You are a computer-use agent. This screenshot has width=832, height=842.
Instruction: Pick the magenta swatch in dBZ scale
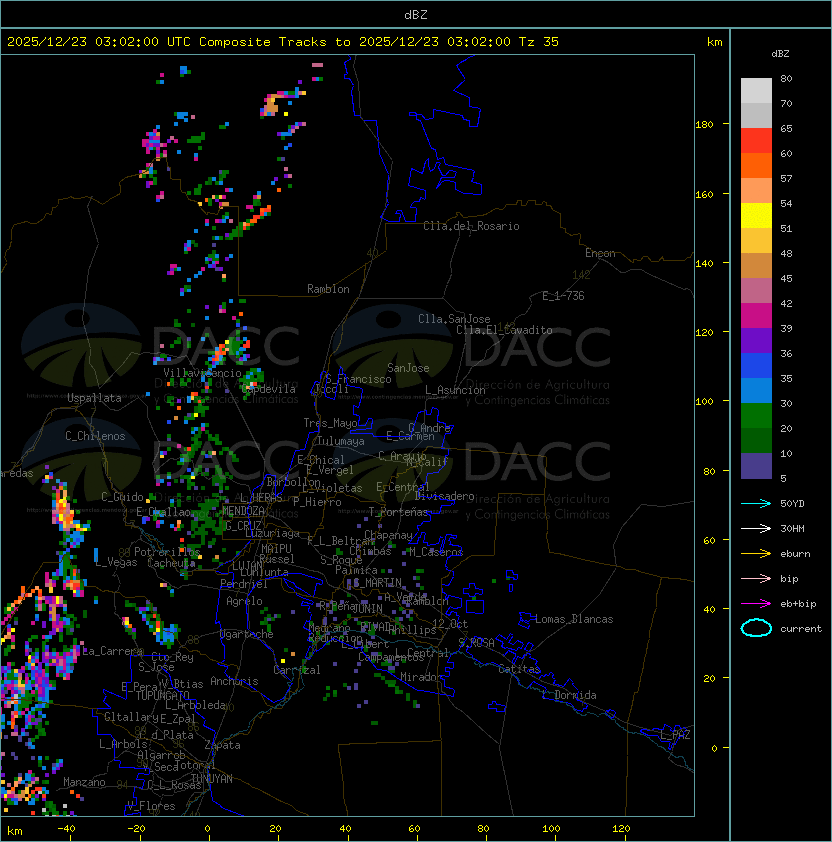click(756, 316)
